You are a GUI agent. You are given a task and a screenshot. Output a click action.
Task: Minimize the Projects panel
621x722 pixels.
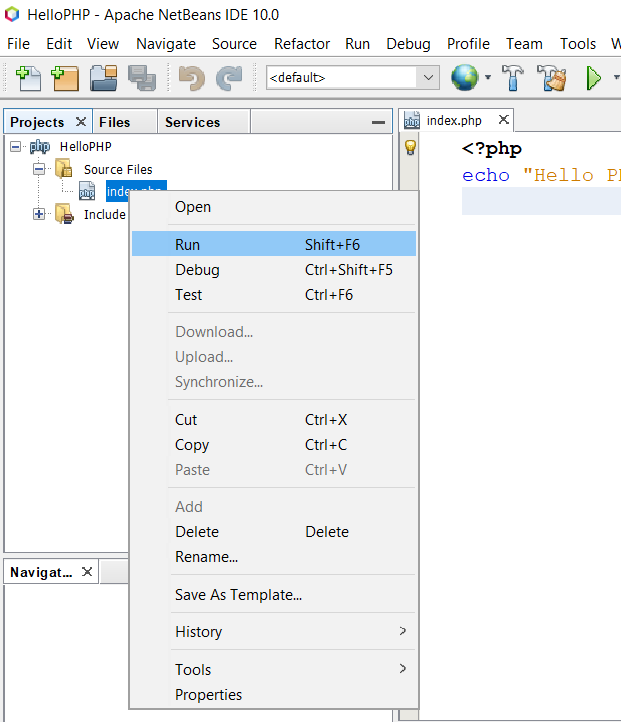point(378,122)
